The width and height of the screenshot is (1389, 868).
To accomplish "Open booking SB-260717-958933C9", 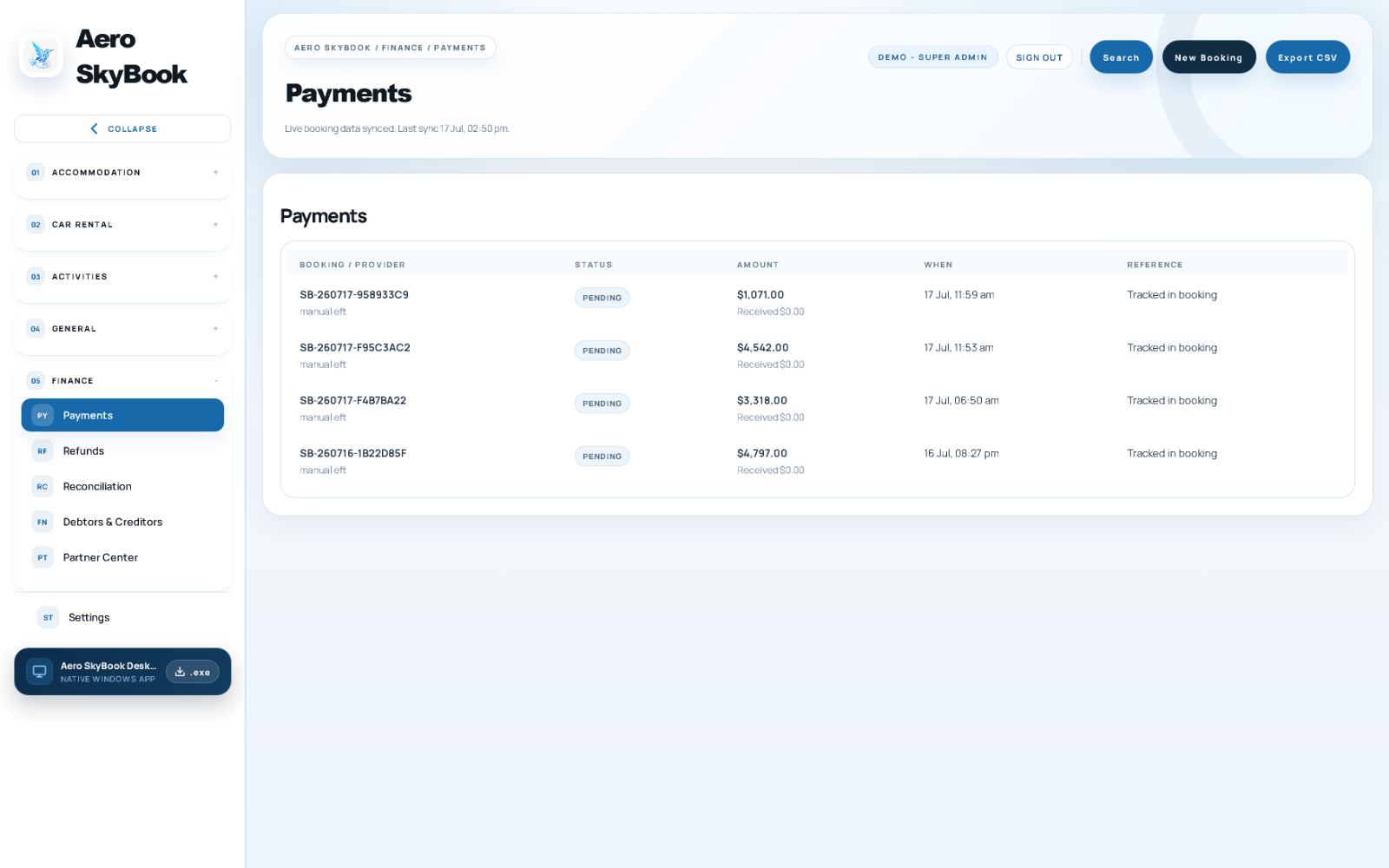I will pos(354,295).
